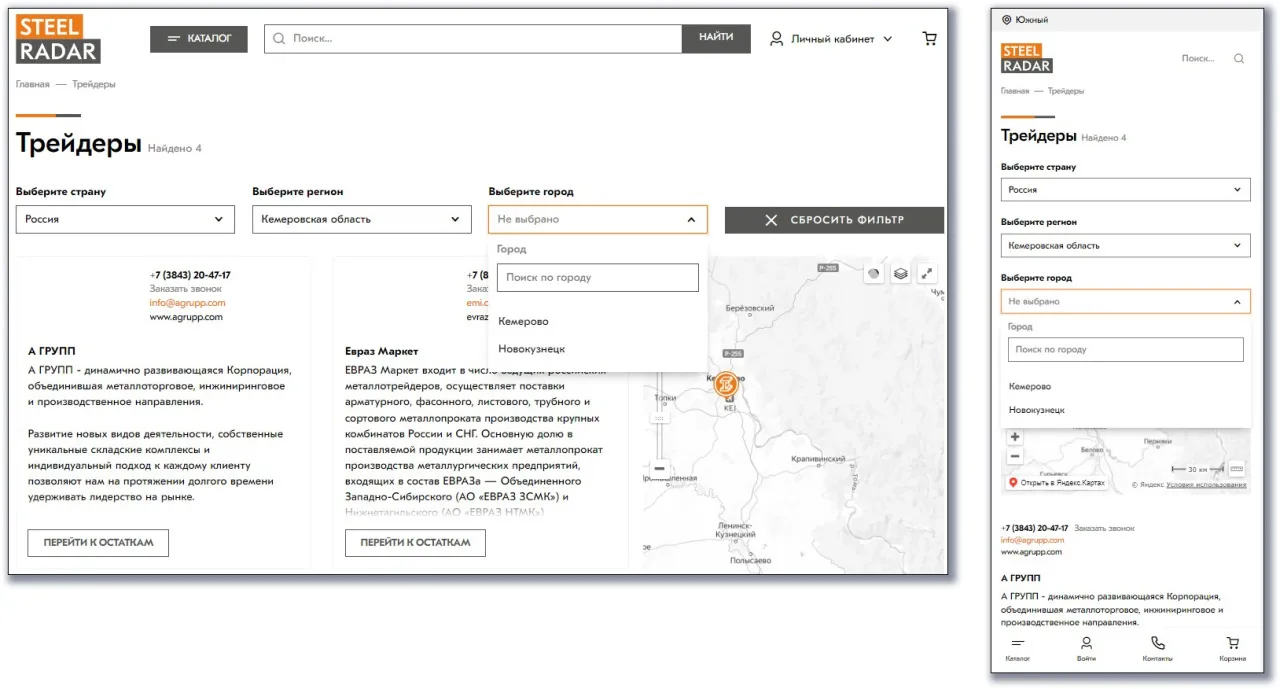Collapse the desktop city dropdown 'Не выбрано'
The height and width of the screenshot is (689, 1280).
coord(597,219)
